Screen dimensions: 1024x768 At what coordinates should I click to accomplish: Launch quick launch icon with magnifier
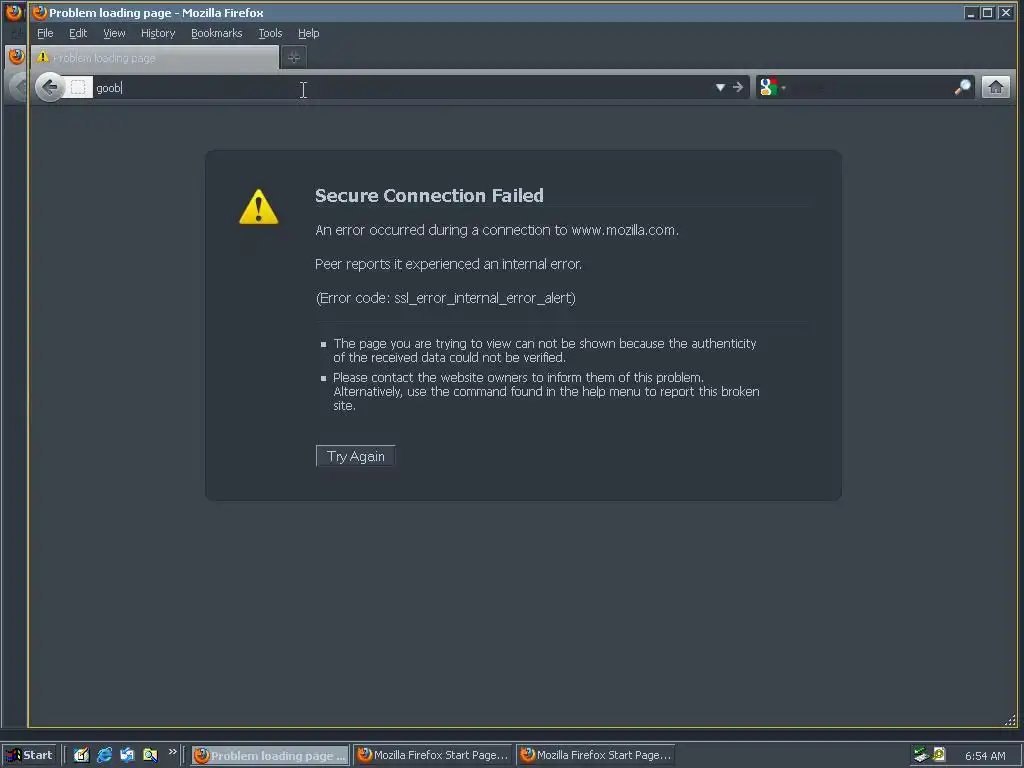click(150, 755)
